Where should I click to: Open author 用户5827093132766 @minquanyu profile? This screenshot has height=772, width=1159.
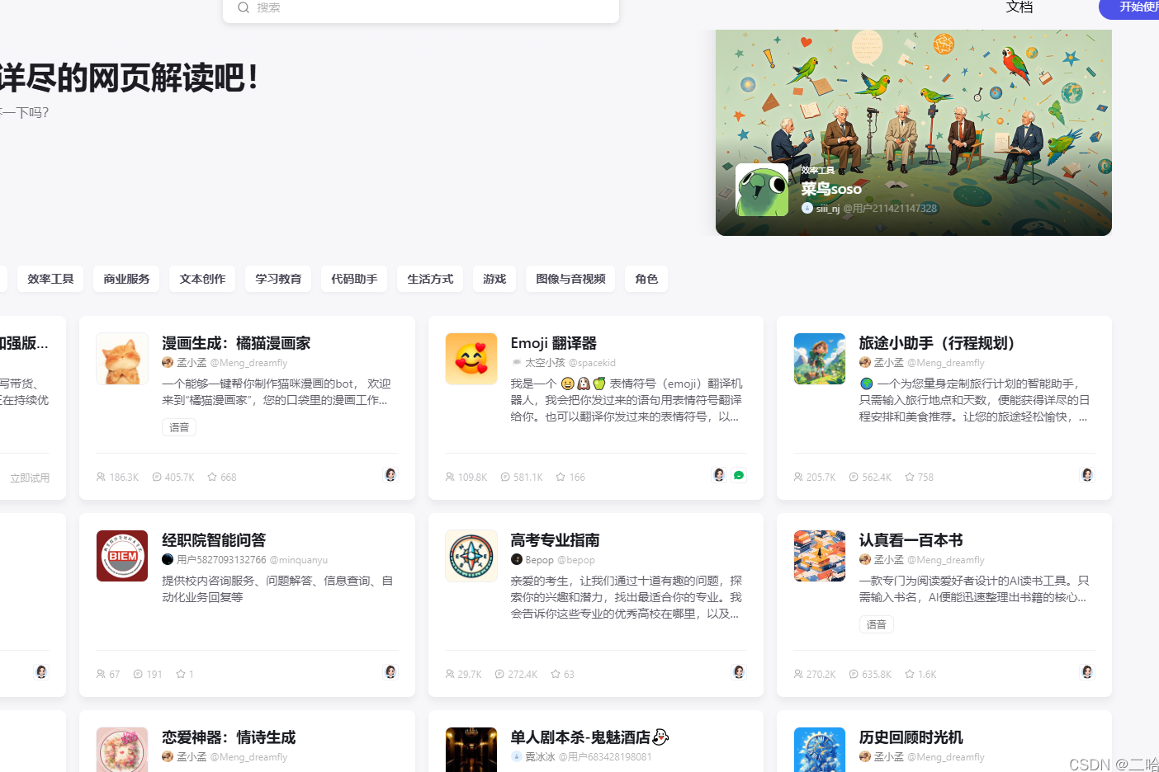(x=245, y=560)
